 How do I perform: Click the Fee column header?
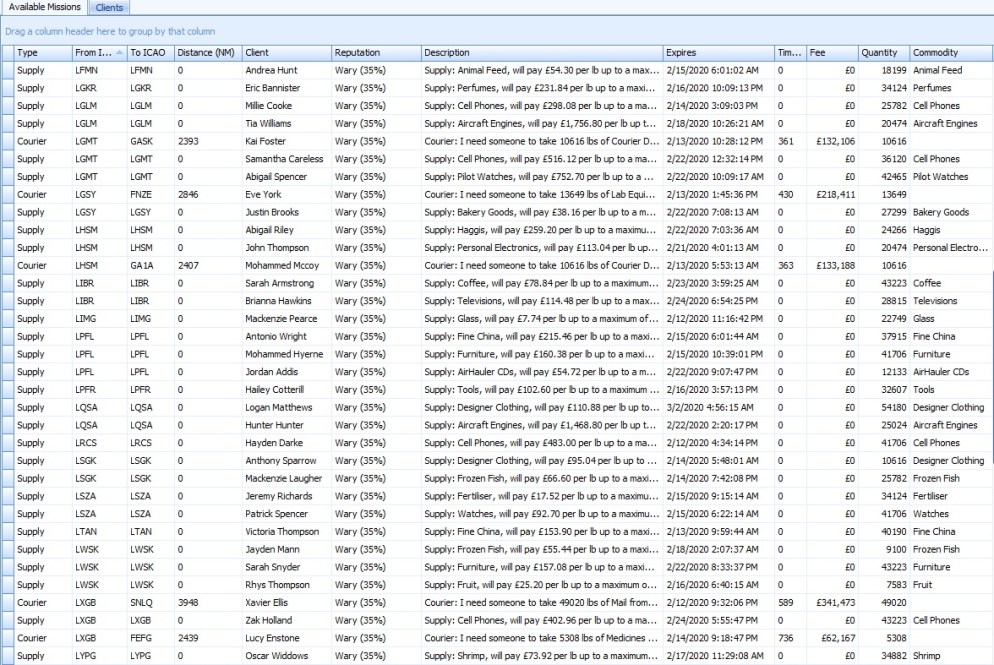pyautogui.click(x=832, y=52)
